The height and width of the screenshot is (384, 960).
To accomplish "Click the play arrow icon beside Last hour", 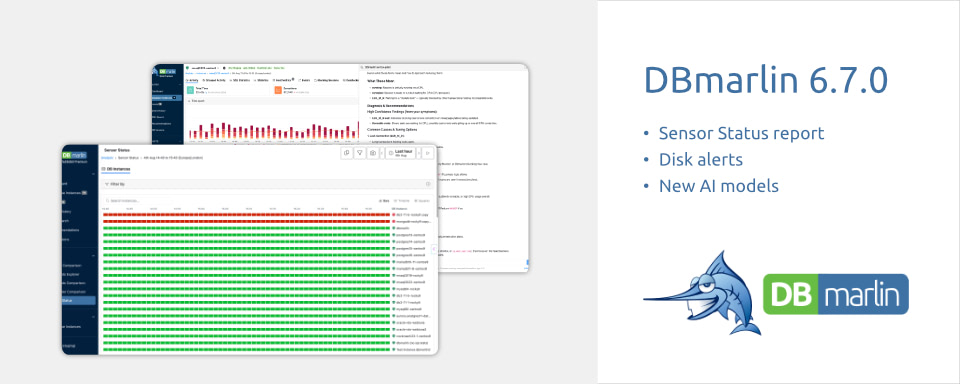I will [427, 153].
